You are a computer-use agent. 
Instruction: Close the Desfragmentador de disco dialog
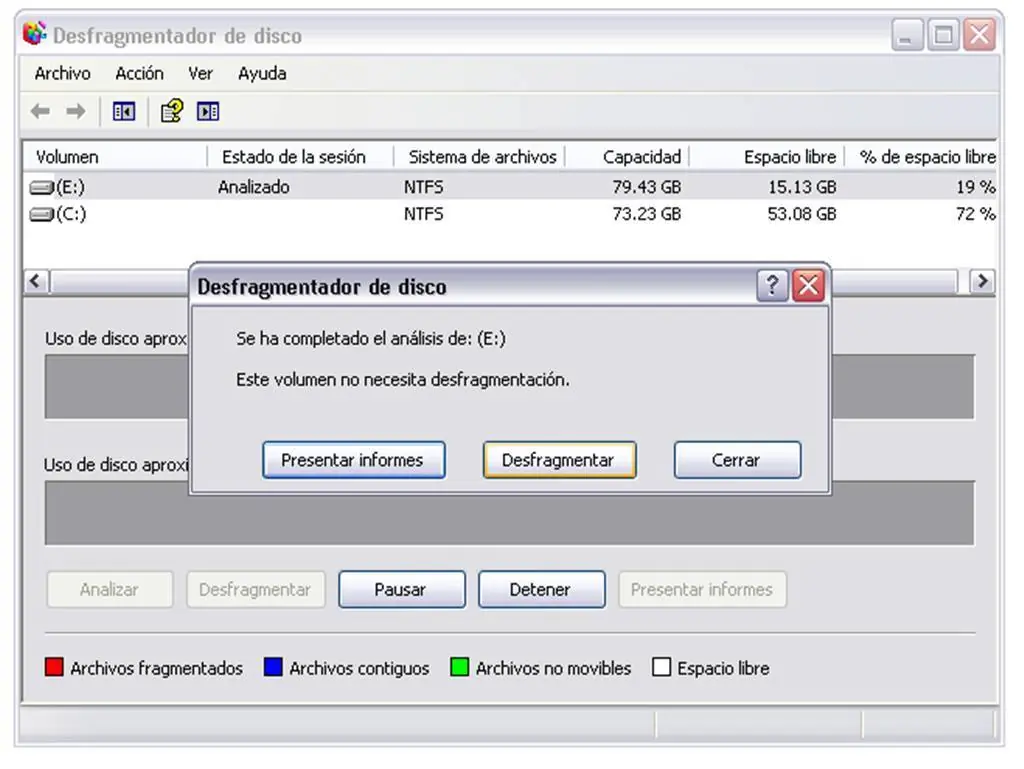coord(808,285)
